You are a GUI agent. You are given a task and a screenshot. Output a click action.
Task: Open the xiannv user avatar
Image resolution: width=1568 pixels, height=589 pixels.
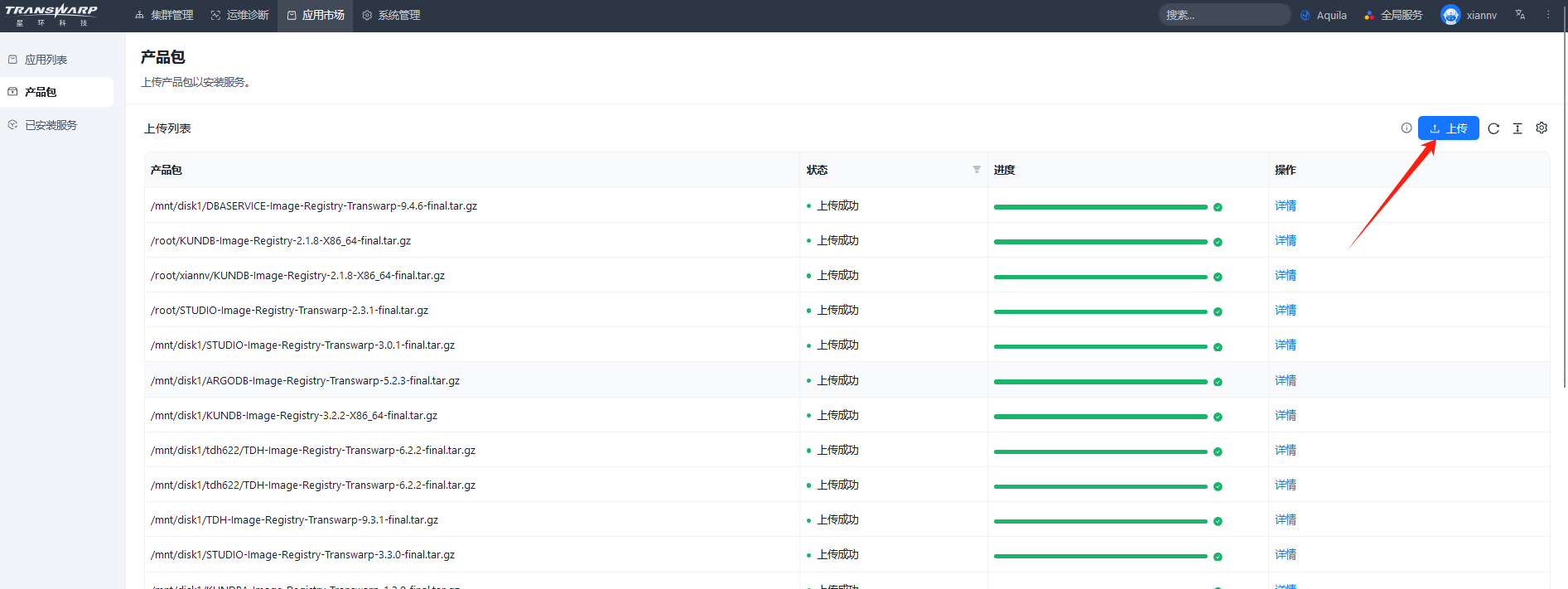click(1450, 15)
